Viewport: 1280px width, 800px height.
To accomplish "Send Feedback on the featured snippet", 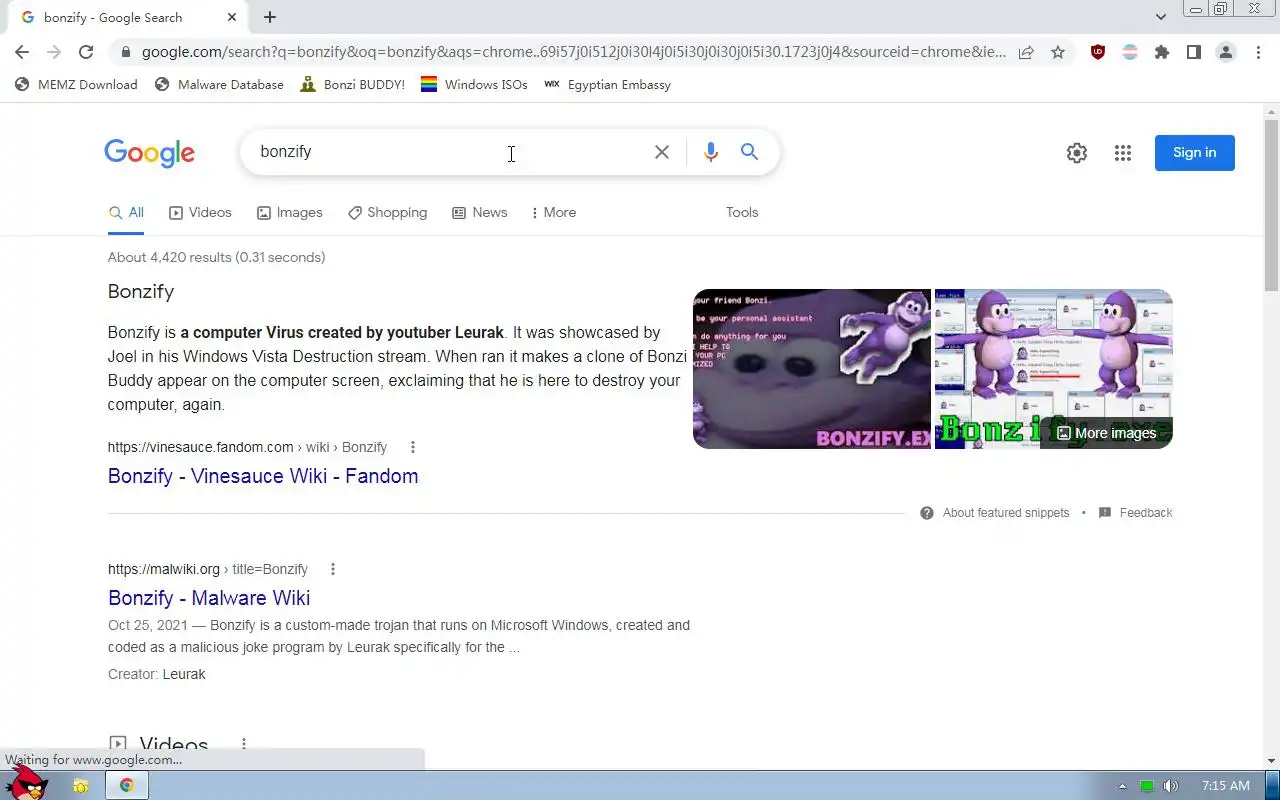I will coord(1135,513).
